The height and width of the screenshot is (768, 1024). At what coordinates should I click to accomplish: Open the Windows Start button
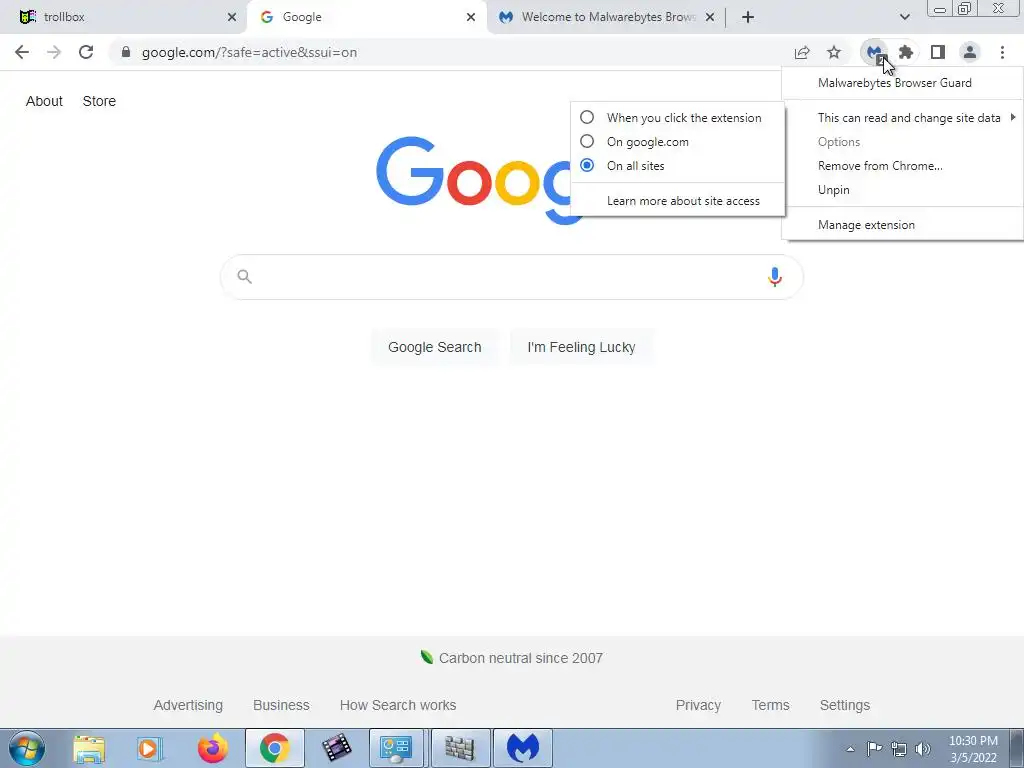27,748
